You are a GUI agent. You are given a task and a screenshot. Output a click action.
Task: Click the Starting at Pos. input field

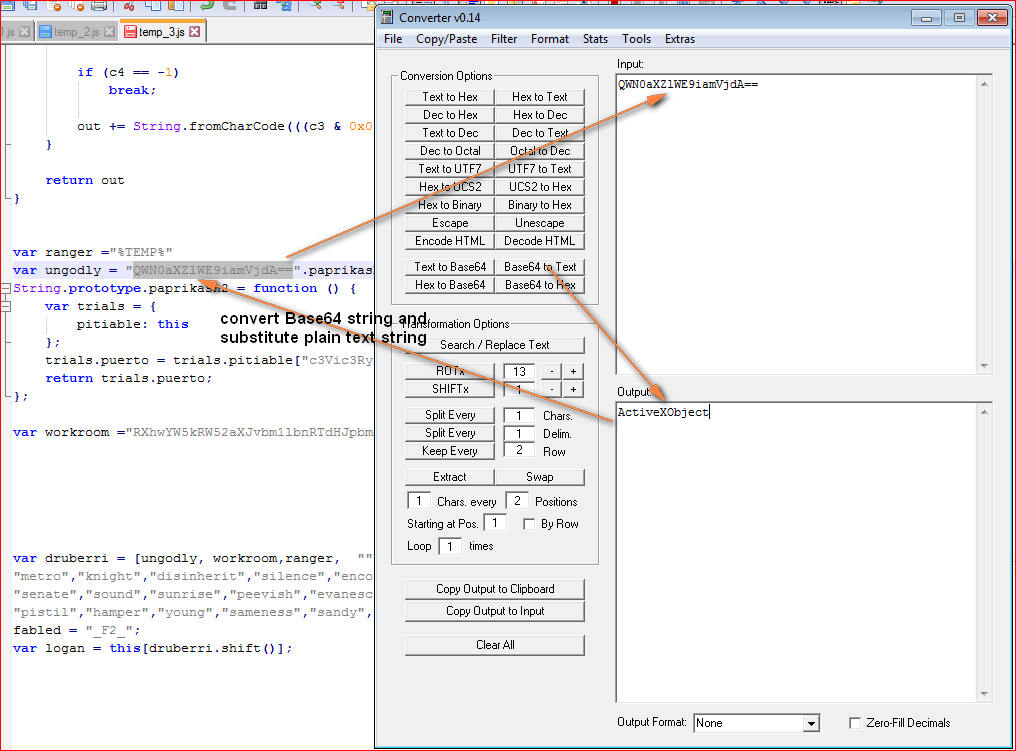(x=495, y=523)
